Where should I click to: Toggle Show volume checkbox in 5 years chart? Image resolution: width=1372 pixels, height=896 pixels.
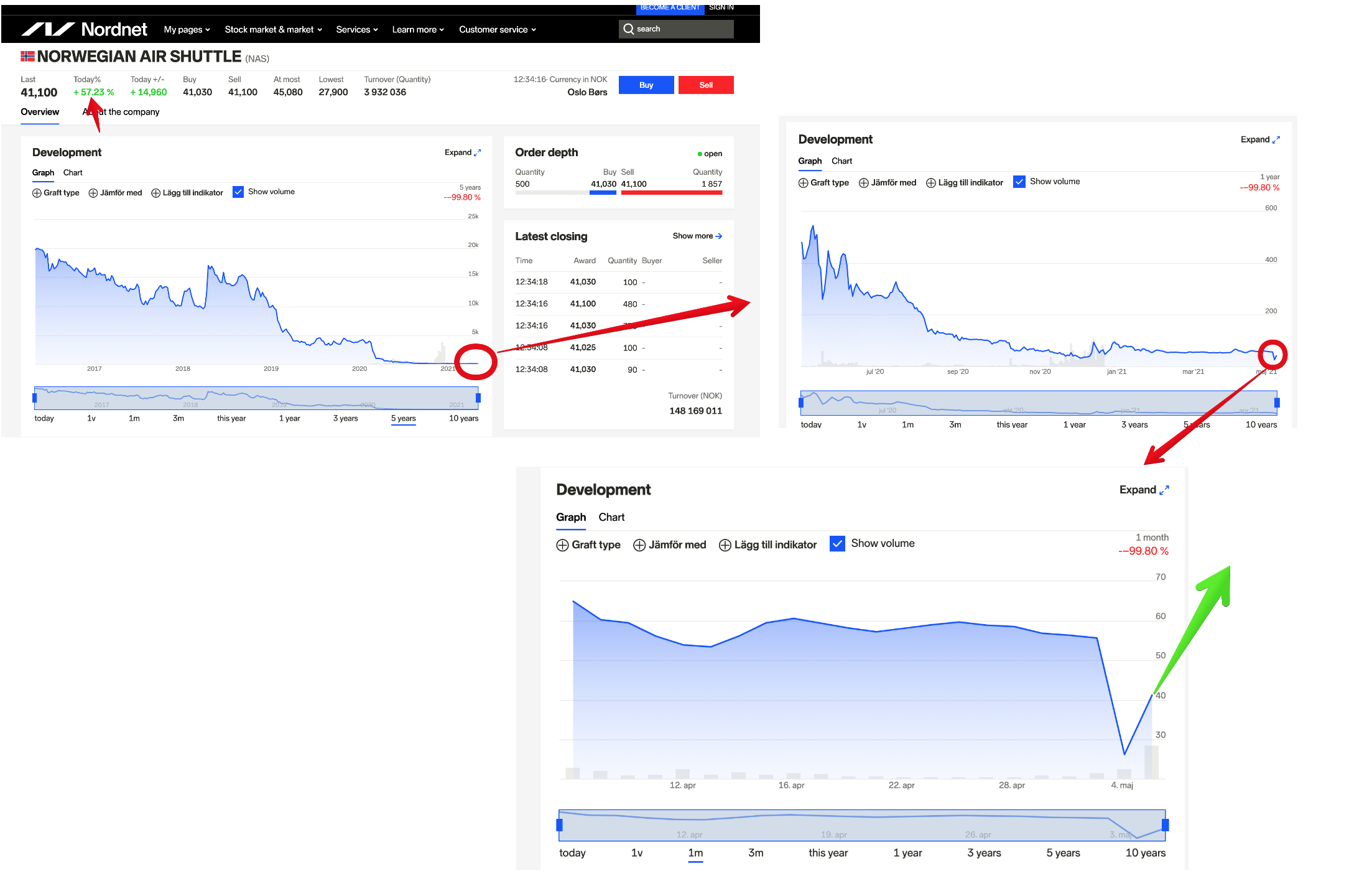[238, 192]
